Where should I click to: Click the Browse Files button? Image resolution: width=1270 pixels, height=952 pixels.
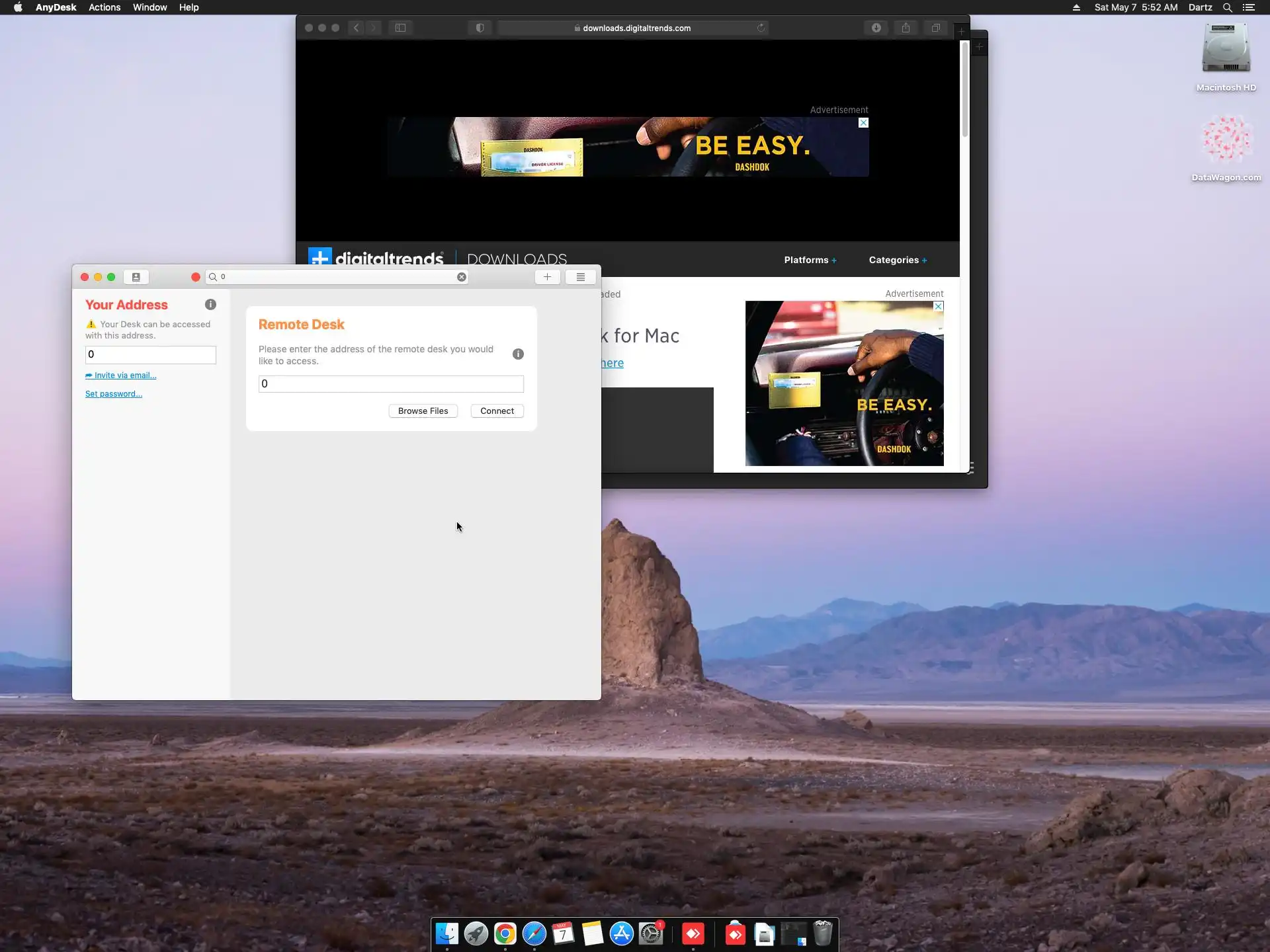(x=423, y=411)
